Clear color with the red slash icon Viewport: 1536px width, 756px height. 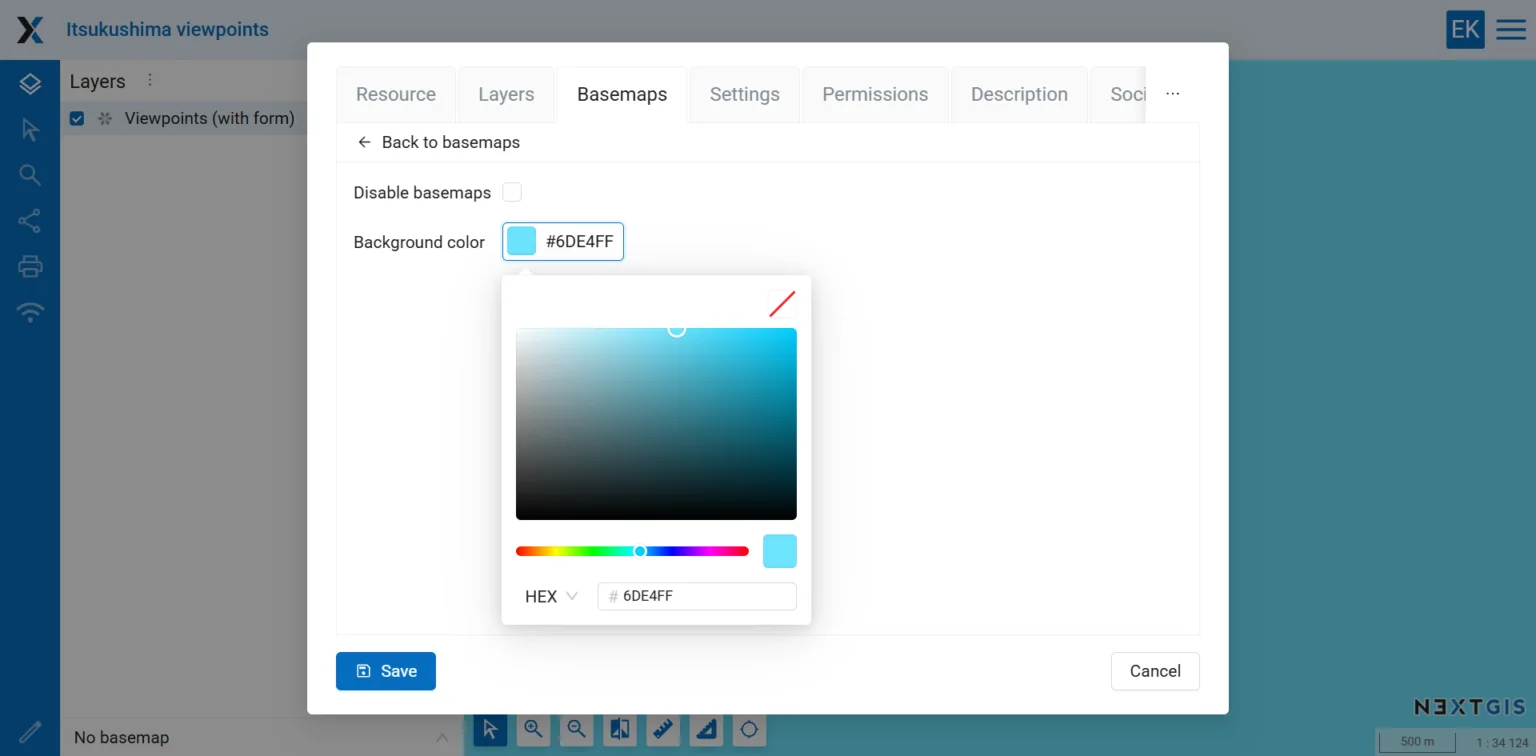pyautogui.click(x=782, y=304)
